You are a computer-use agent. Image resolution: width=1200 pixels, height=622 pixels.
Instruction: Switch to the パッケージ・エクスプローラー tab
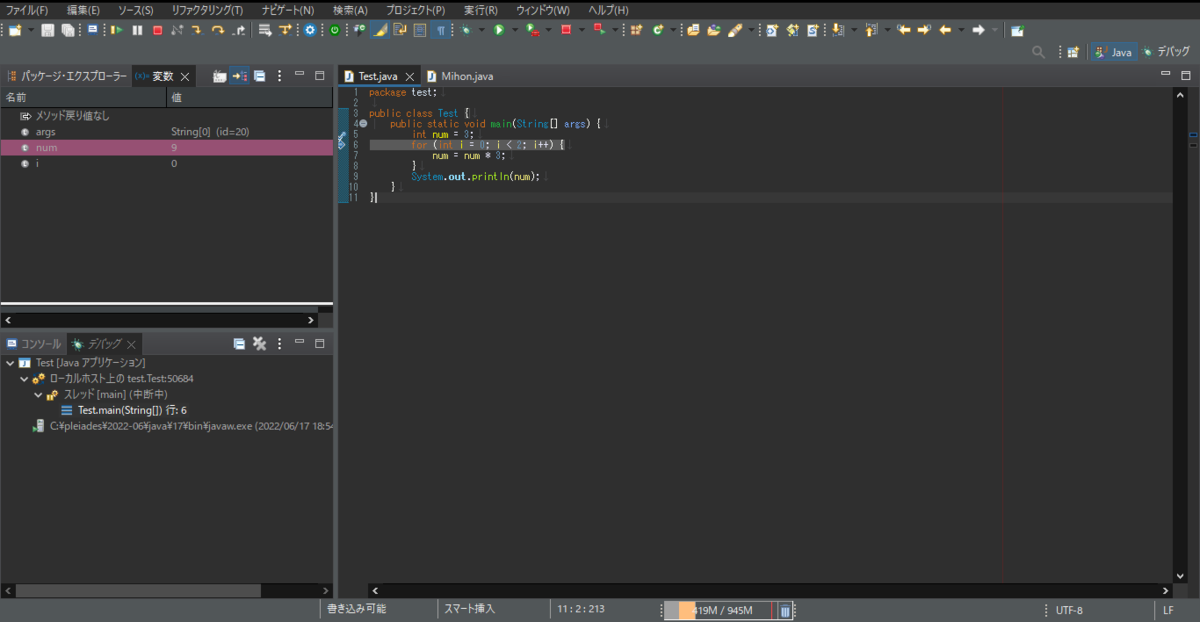tap(67, 76)
